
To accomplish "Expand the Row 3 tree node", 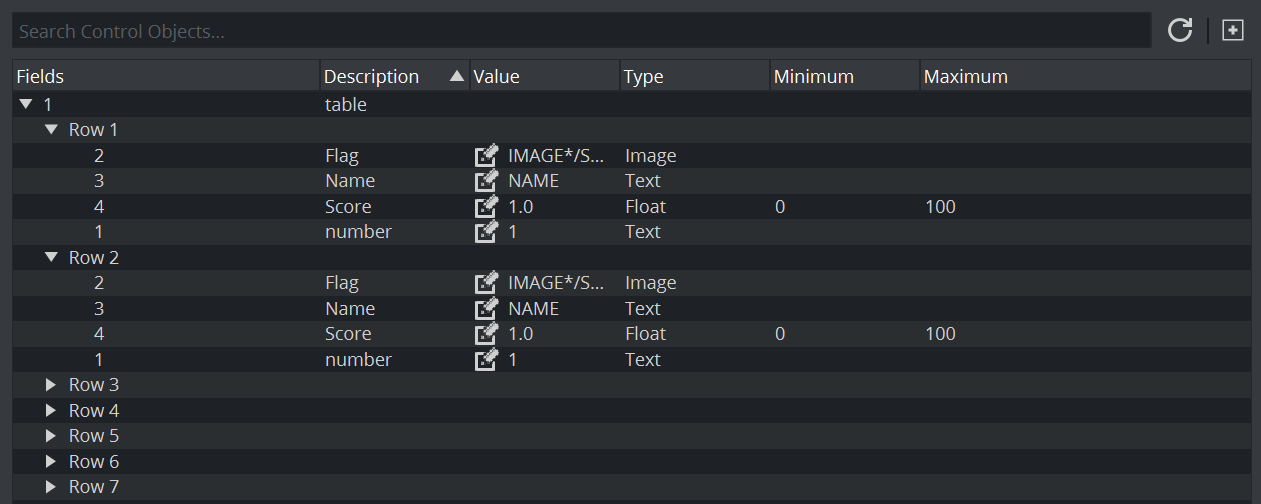I will pos(51,385).
